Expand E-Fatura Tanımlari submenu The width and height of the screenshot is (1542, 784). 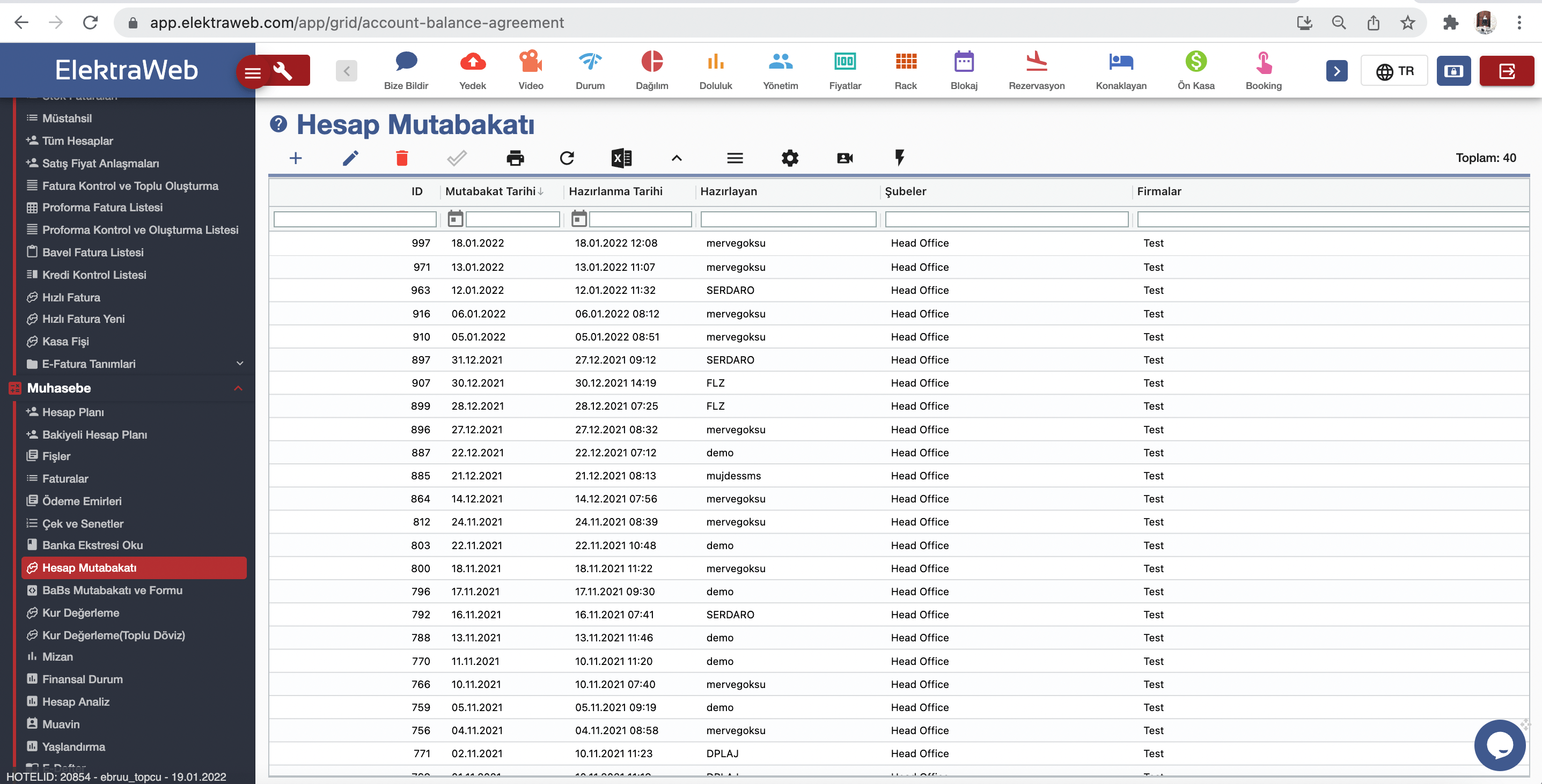point(240,363)
